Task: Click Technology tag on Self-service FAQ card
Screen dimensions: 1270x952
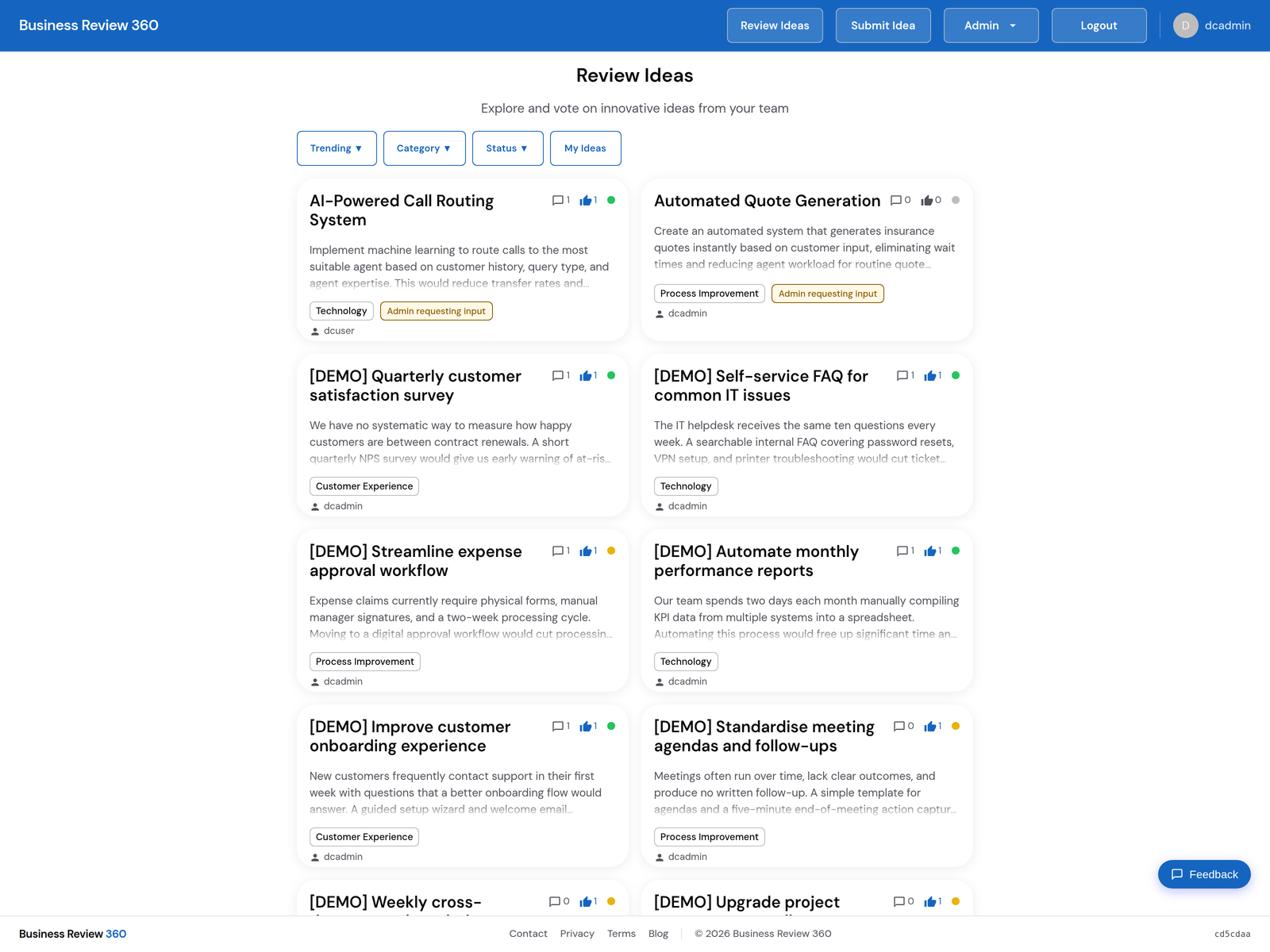Action: 686,486
